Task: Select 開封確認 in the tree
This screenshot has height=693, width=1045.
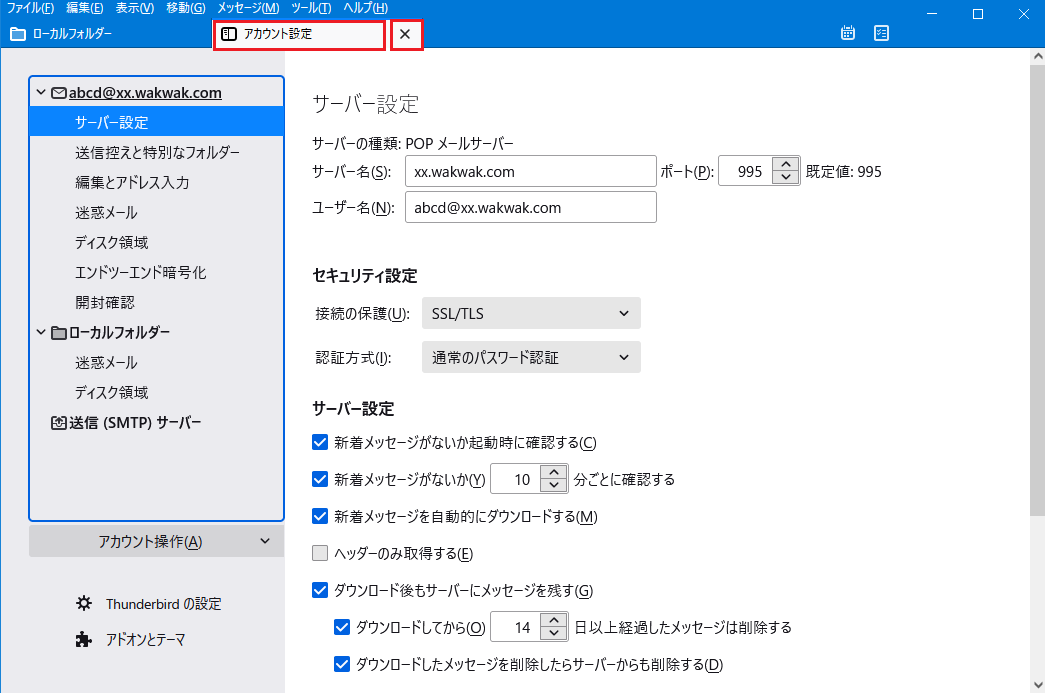Action: pyautogui.click(x=157, y=303)
